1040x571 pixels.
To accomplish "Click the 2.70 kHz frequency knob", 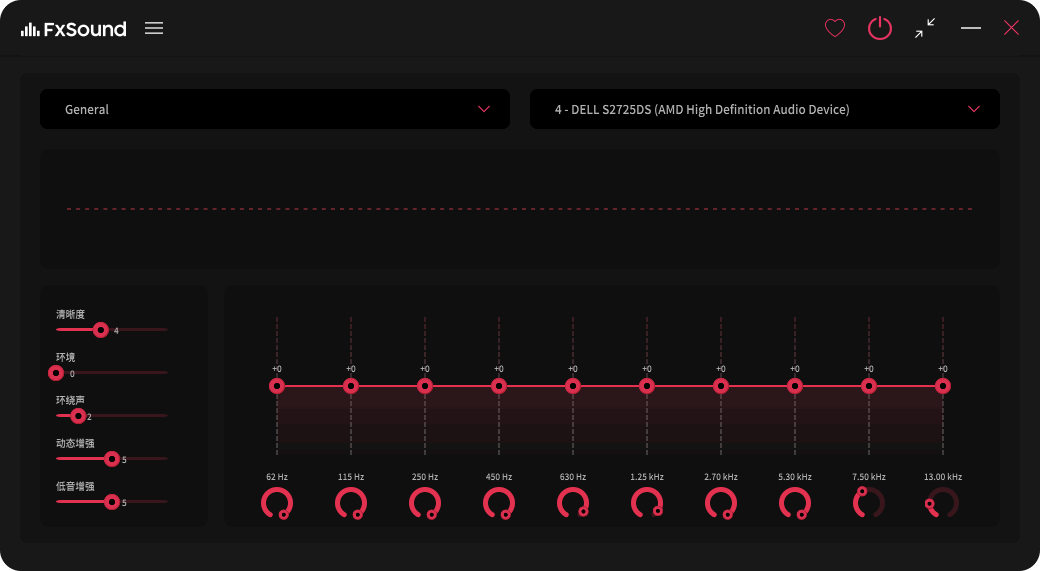I will (x=721, y=503).
